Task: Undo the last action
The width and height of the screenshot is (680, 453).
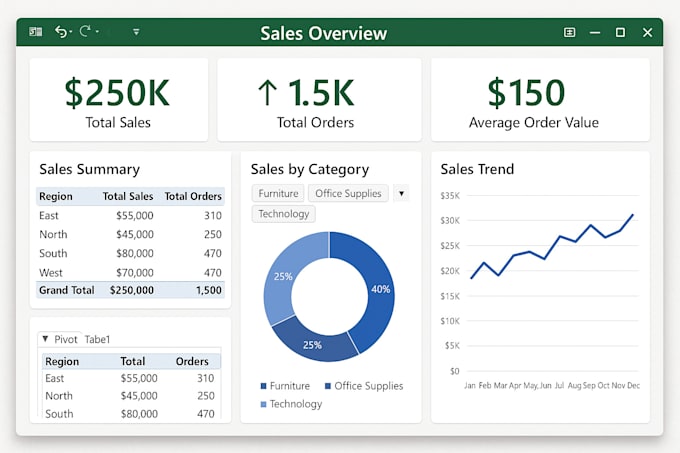Action: 61,32
